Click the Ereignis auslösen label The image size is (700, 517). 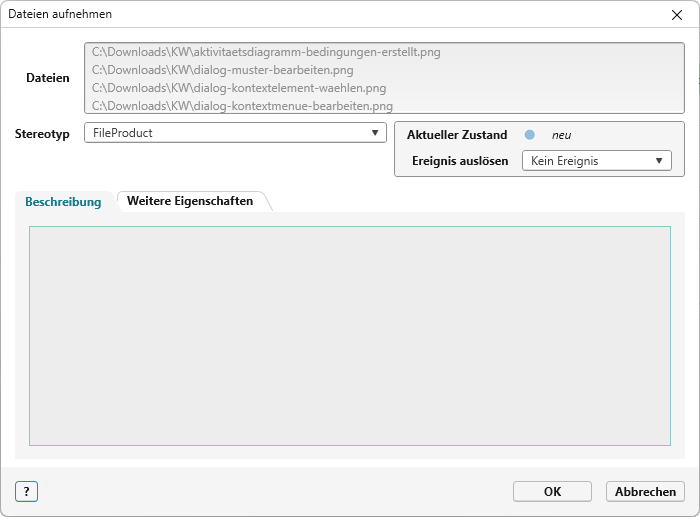pos(460,161)
